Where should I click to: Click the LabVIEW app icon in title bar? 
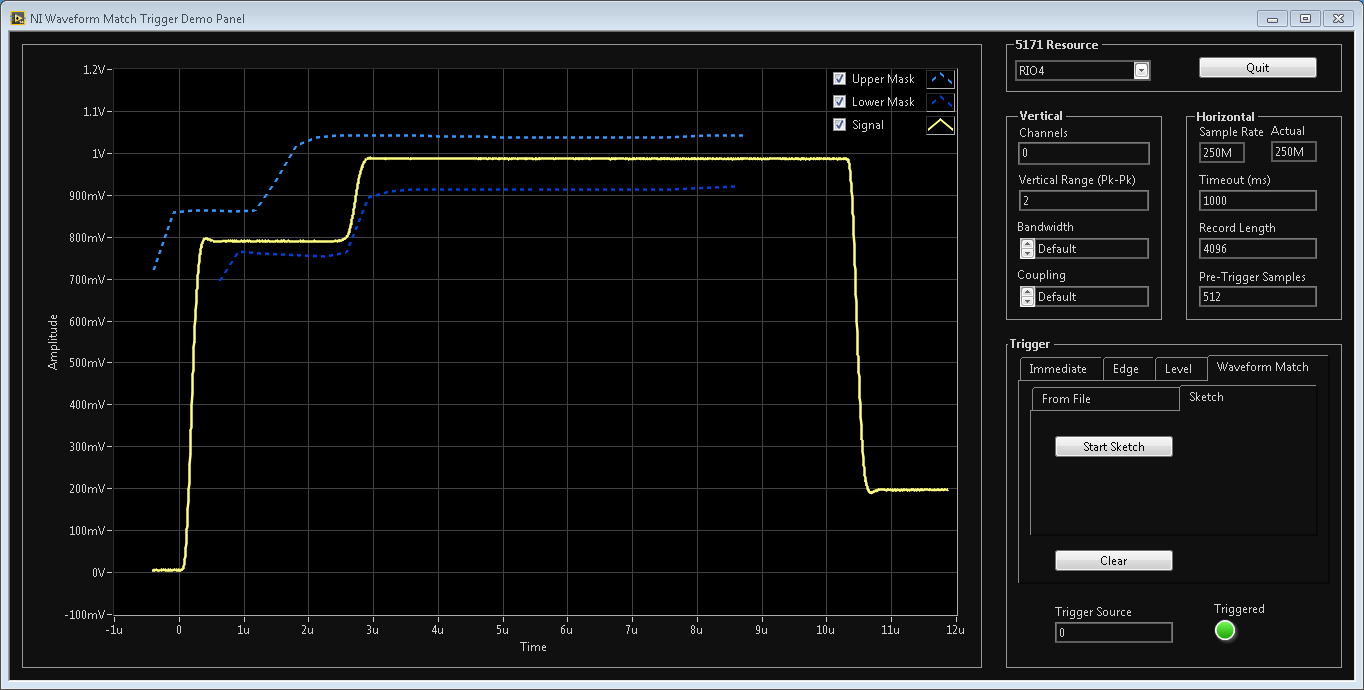(x=18, y=18)
